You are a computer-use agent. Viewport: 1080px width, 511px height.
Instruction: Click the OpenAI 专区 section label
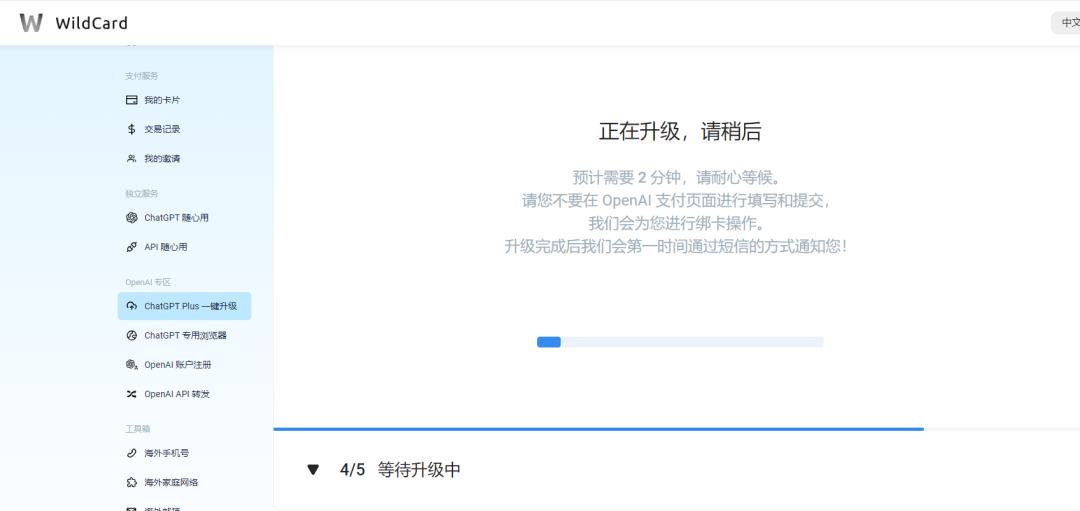[147, 282]
